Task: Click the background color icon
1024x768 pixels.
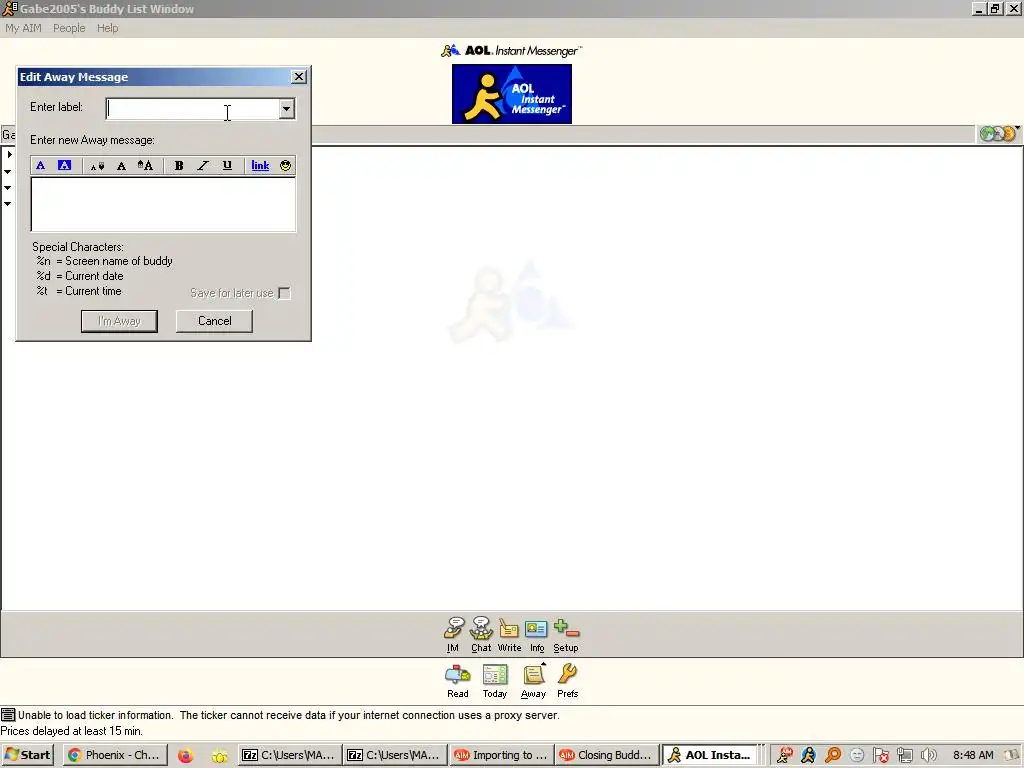Action: click(x=64, y=165)
